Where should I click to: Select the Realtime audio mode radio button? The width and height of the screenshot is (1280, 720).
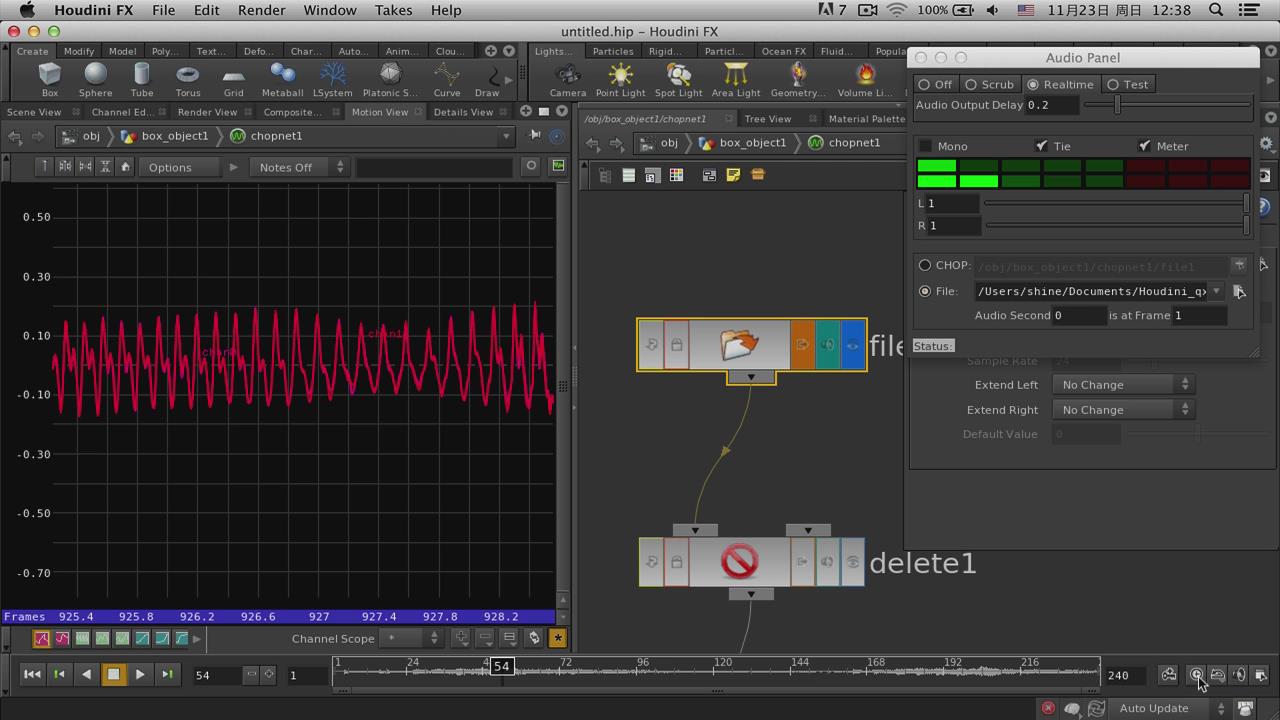[x=1033, y=85]
